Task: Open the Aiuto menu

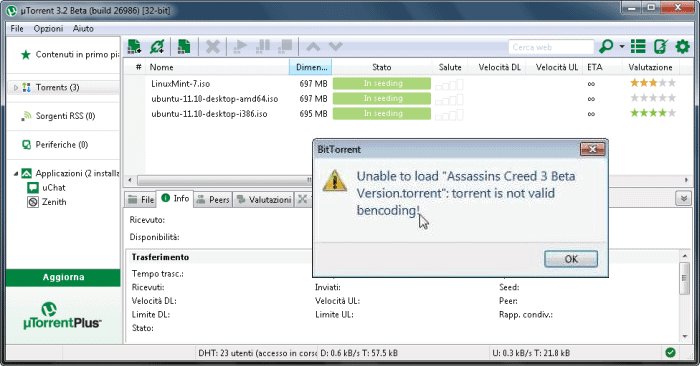Action: click(83, 29)
